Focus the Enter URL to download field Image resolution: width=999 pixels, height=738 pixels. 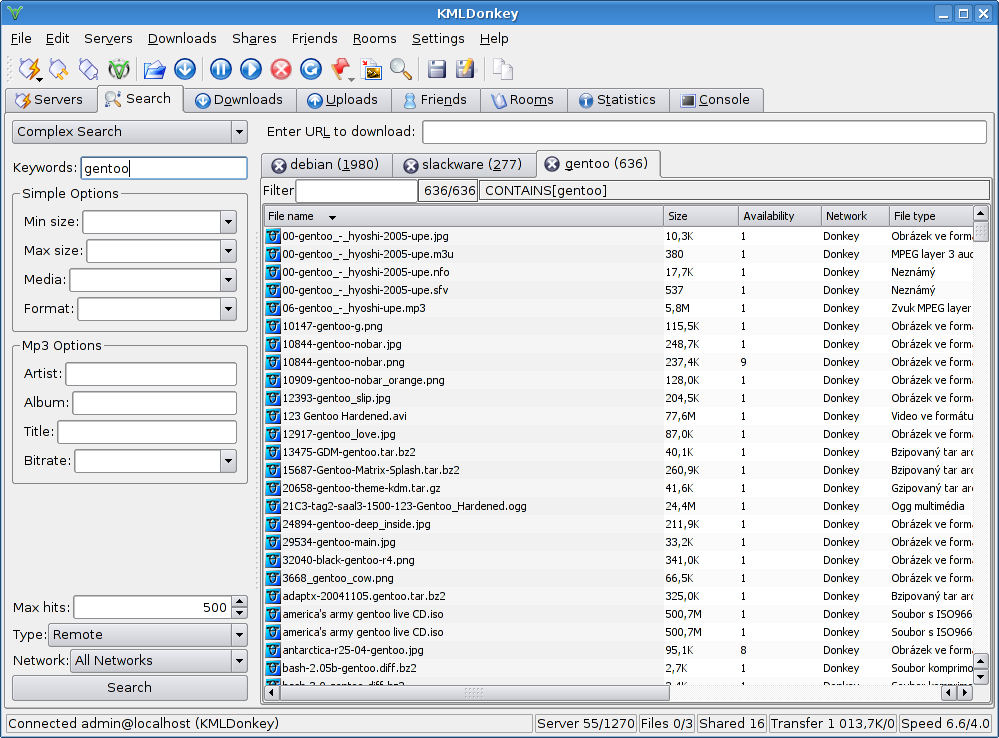(705, 132)
